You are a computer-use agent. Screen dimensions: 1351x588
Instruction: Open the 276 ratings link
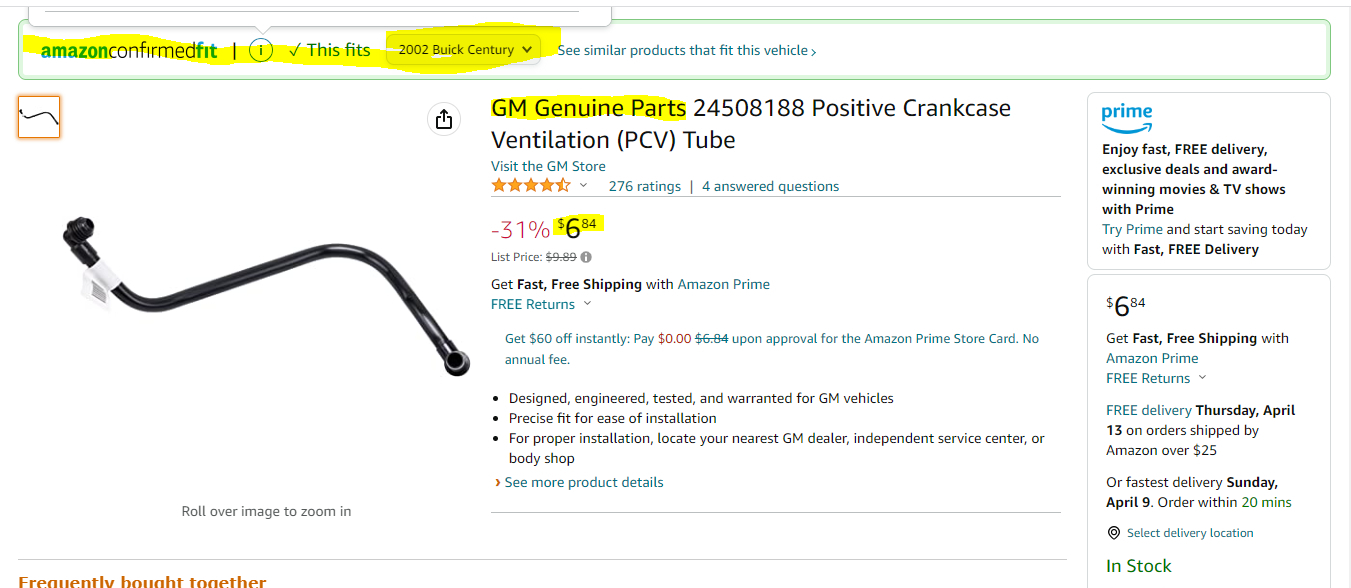644,186
